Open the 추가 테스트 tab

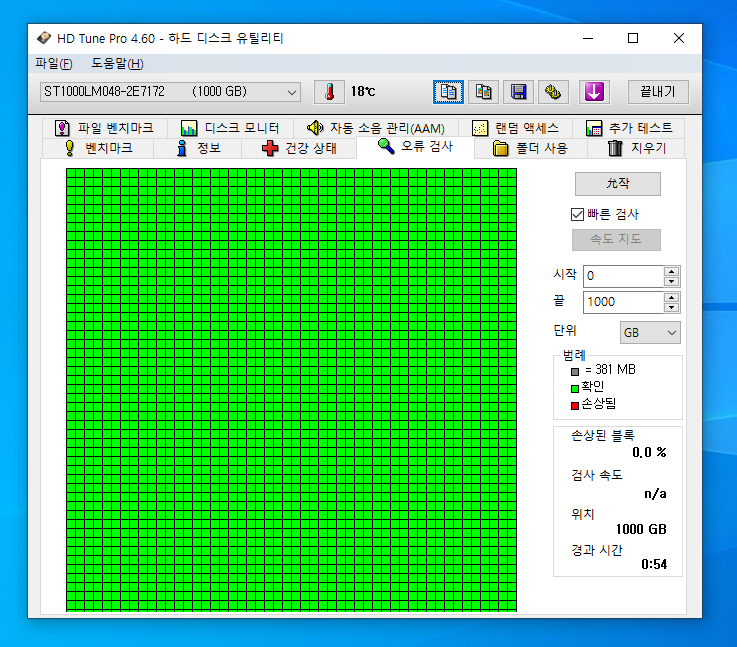628,128
